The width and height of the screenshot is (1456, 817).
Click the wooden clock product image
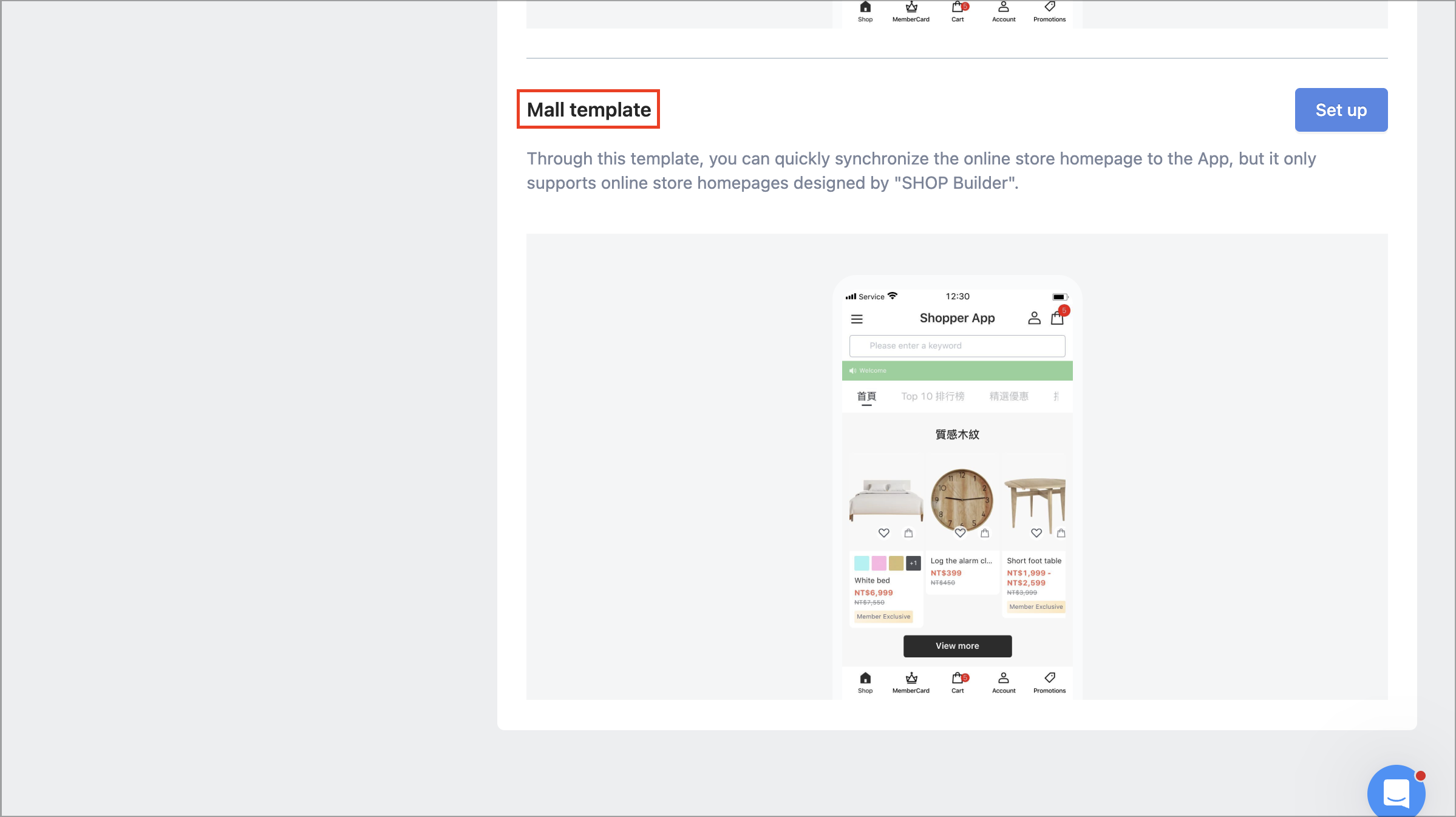pyautogui.click(x=962, y=499)
